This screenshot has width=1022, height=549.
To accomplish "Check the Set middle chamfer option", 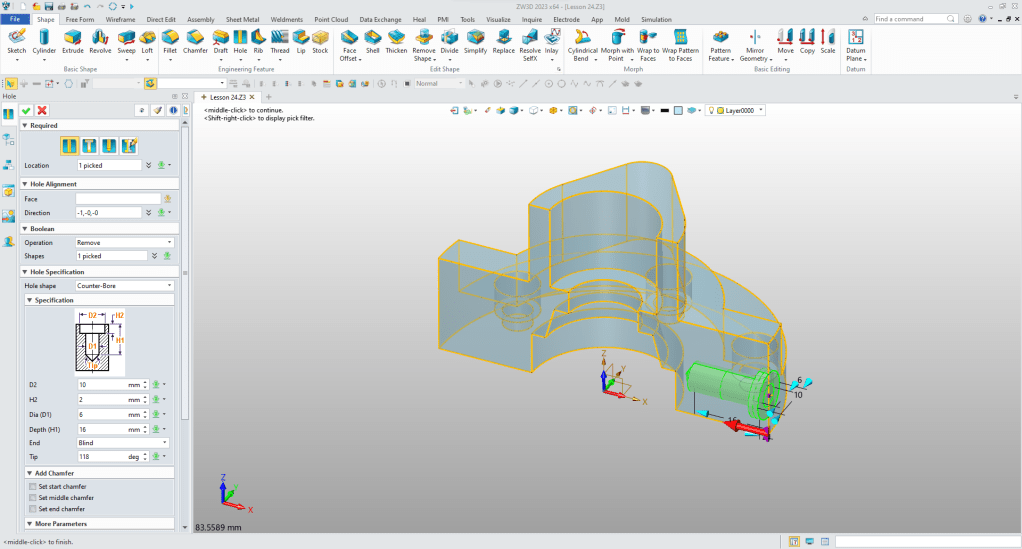I will point(33,497).
